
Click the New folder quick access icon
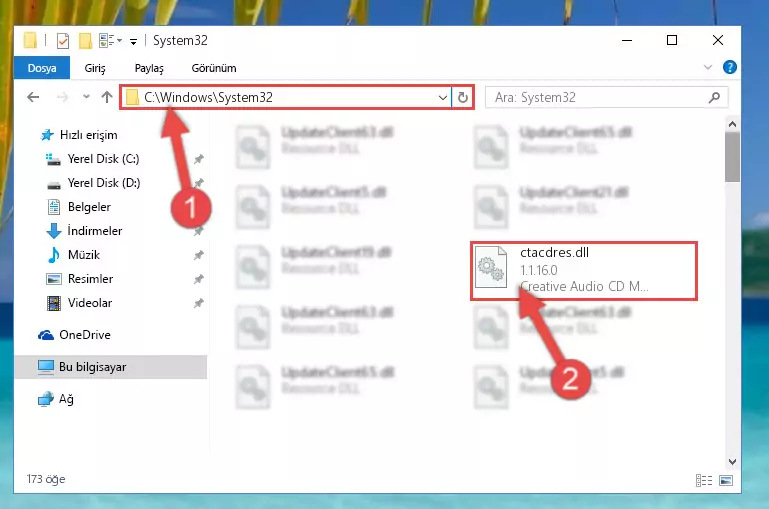(85, 41)
